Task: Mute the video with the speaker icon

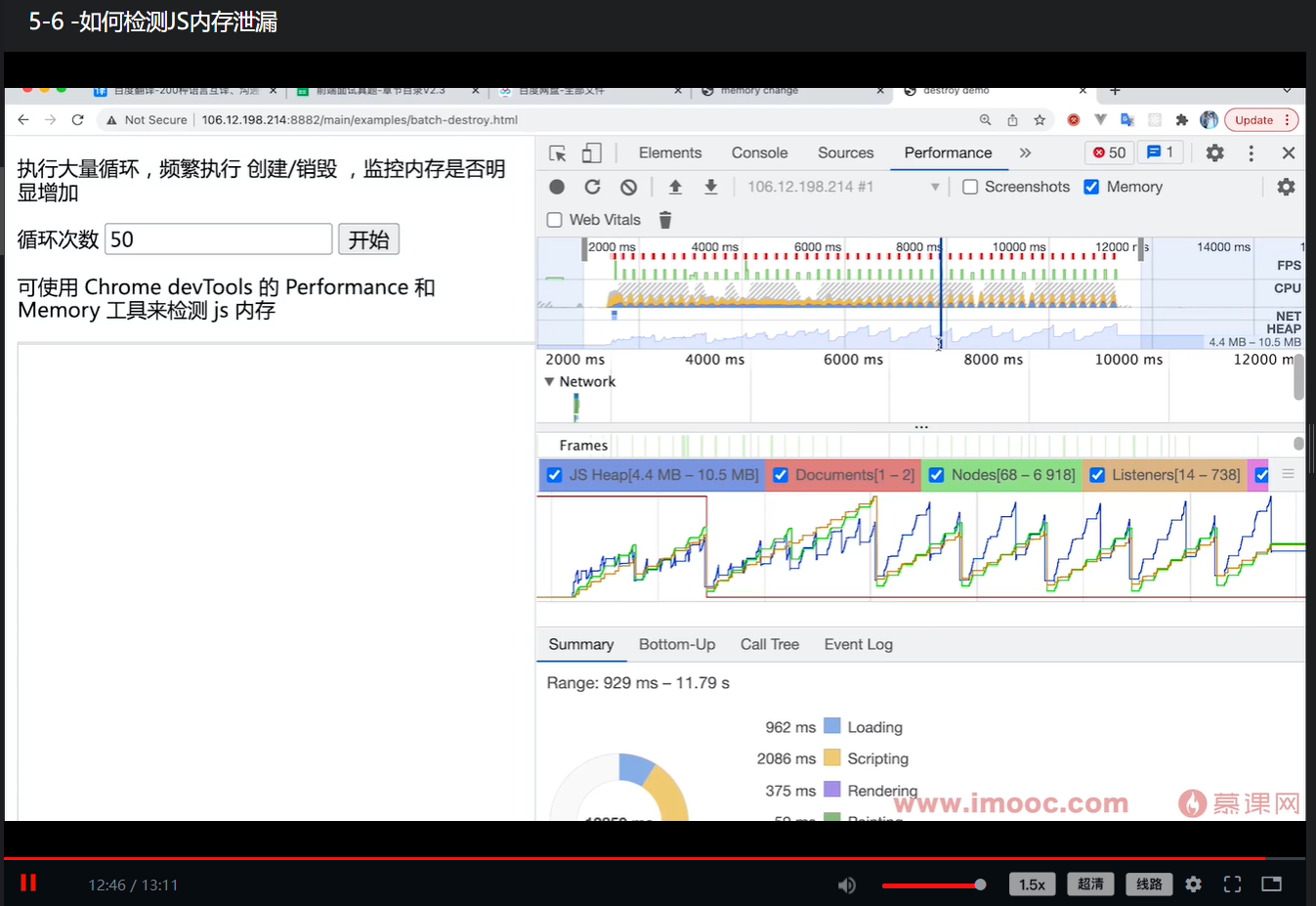Action: click(x=847, y=884)
